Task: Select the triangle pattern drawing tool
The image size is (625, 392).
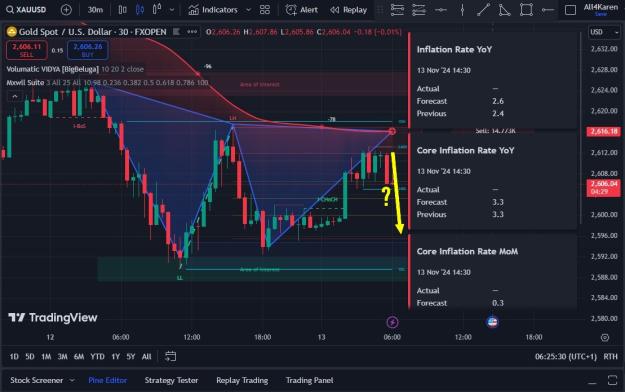Action: [505, 10]
